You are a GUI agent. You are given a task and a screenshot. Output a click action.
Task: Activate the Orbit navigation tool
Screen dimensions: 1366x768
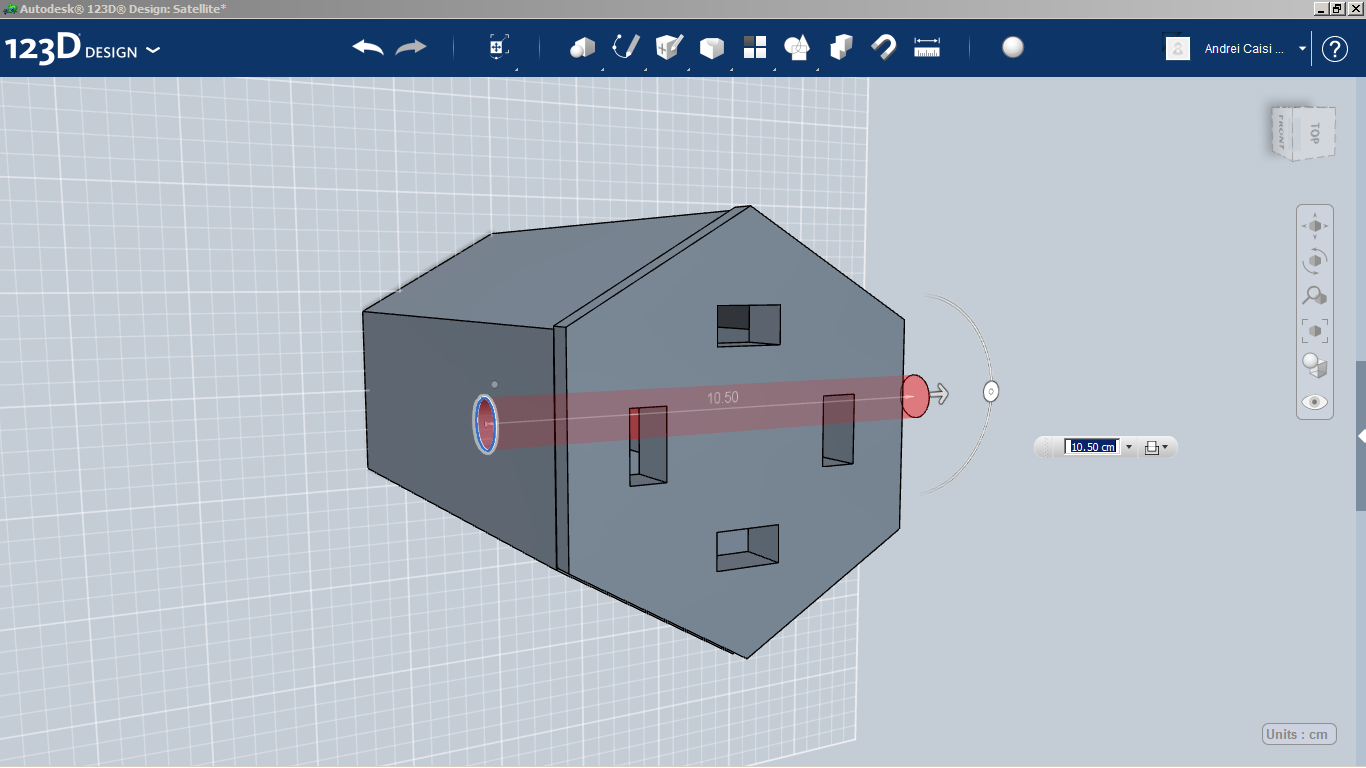(x=1315, y=261)
